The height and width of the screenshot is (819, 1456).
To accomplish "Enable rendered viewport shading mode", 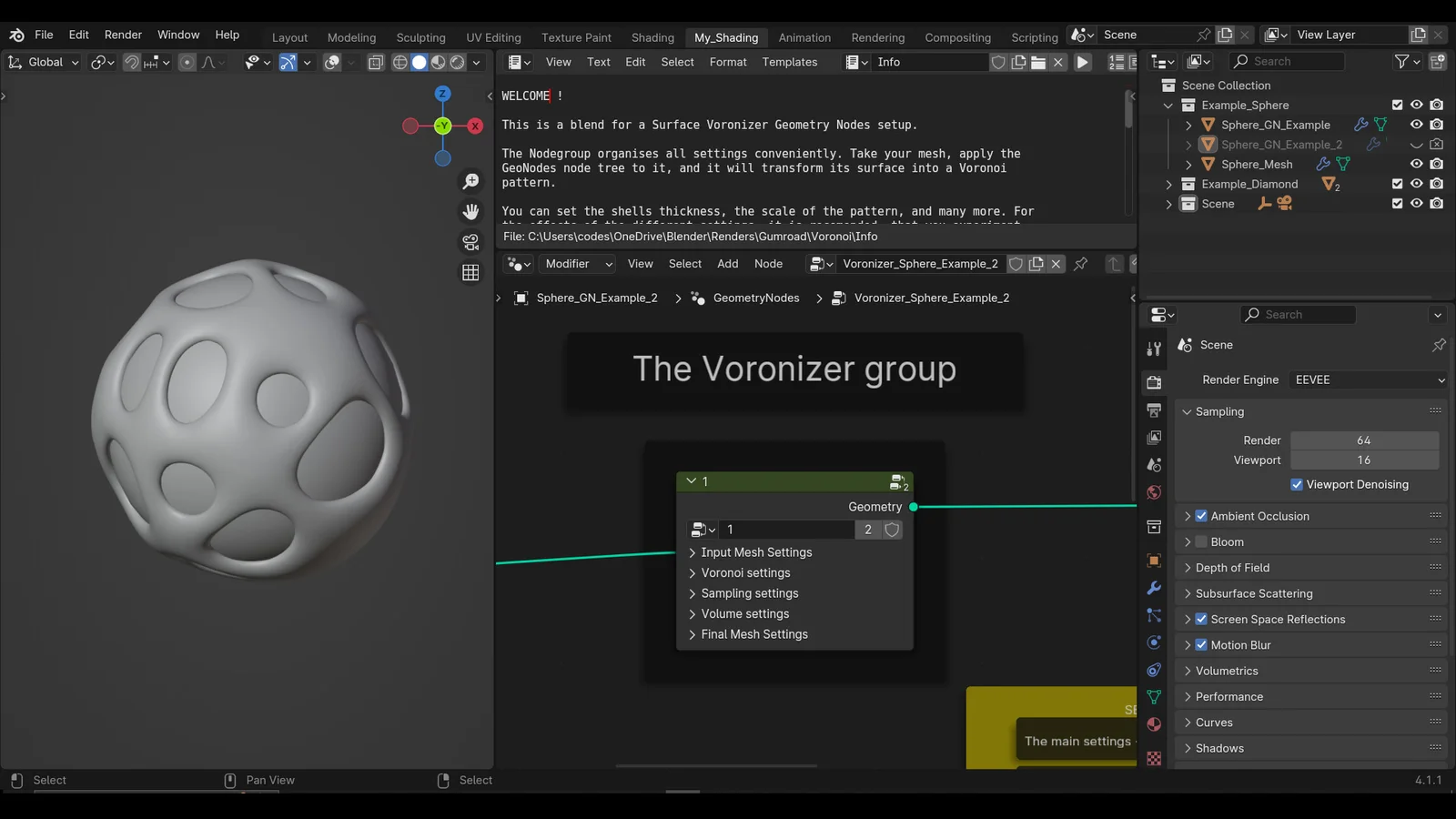I will point(457,62).
